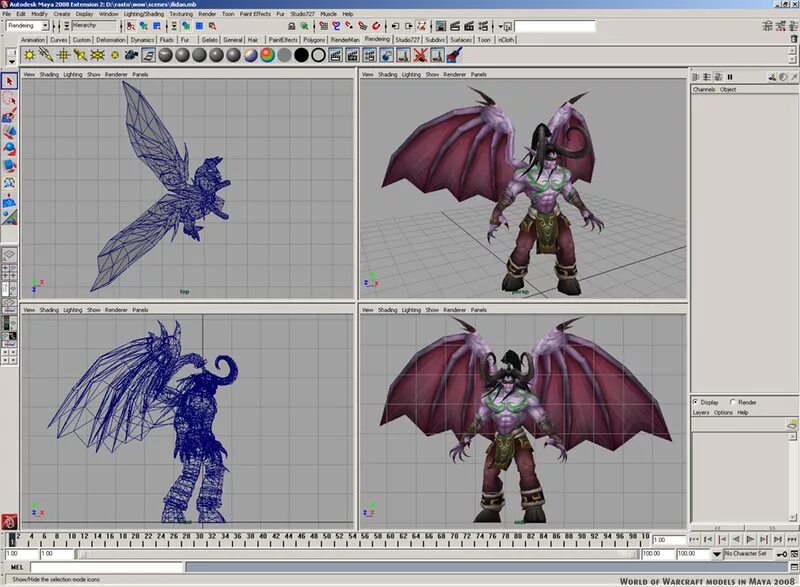Open render settings from the status line
The width and height of the screenshot is (800, 587).
tap(483, 26)
